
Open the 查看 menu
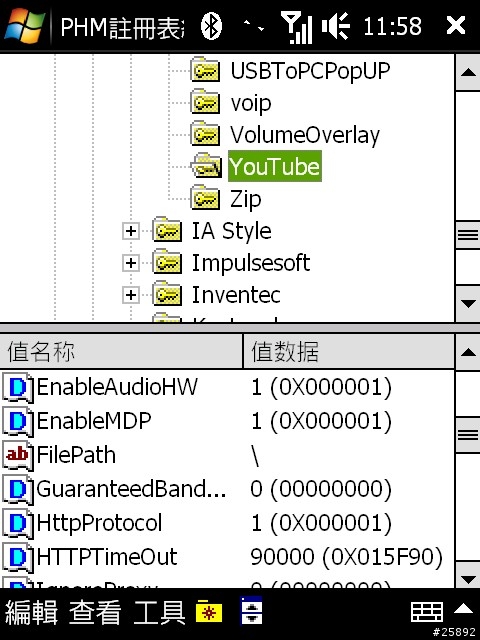click(96, 613)
